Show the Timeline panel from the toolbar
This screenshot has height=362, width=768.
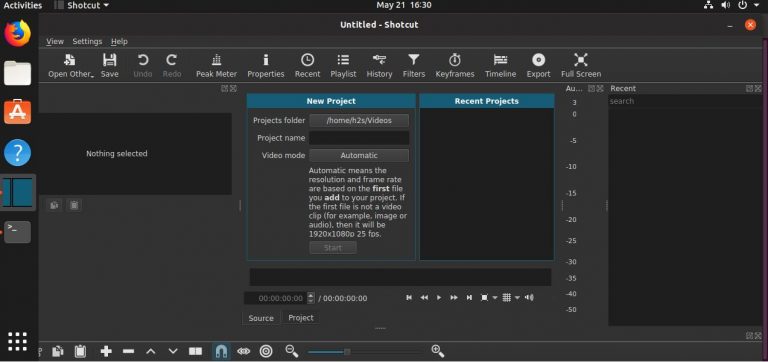tap(500, 66)
